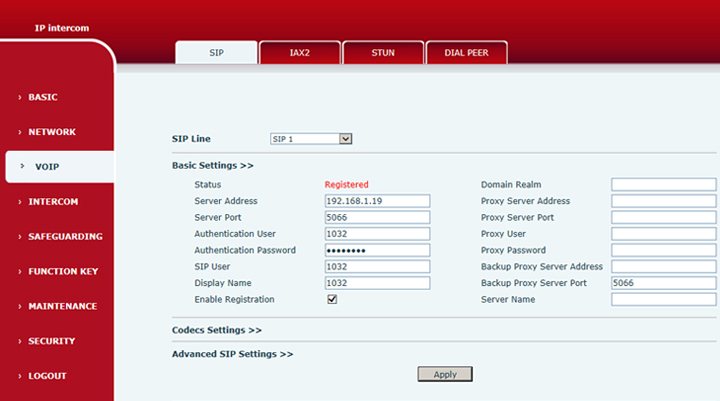Screen dimensions: 720x401
Task: Switch to the IAX2 tab
Action: [x=300, y=53]
